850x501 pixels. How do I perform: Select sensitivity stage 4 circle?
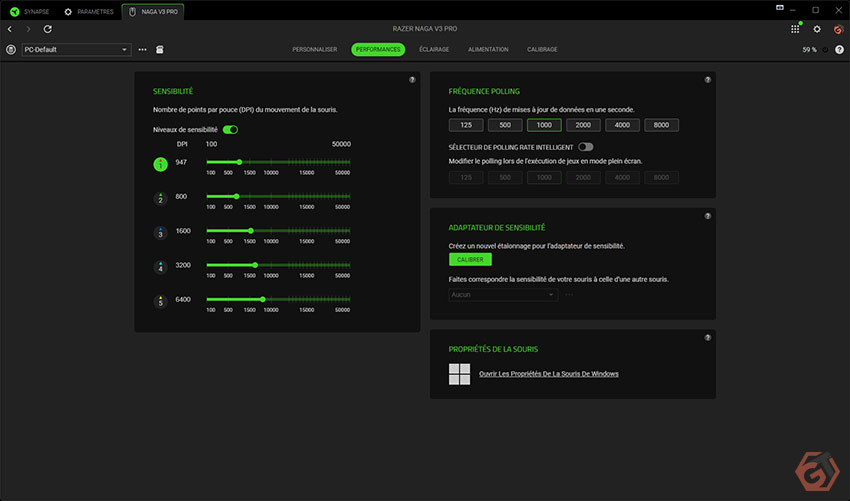(160, 267)
